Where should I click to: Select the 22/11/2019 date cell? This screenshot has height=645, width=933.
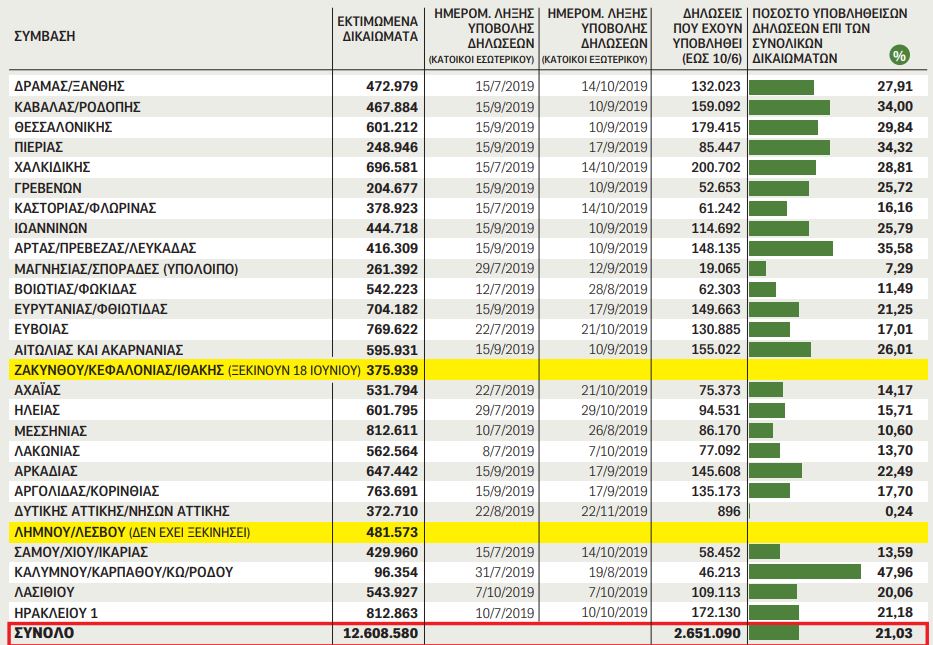point(617,510)
